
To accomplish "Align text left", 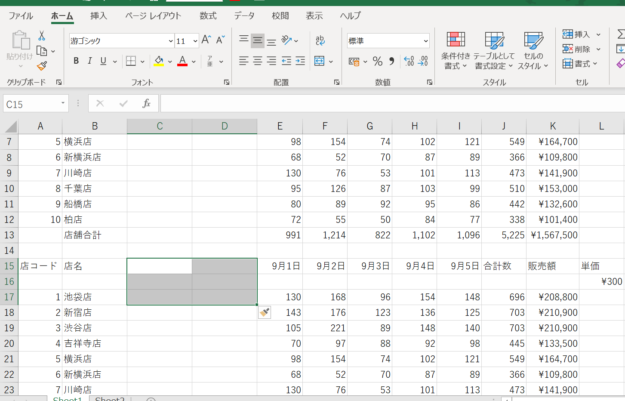I will [x=244, y=61].
